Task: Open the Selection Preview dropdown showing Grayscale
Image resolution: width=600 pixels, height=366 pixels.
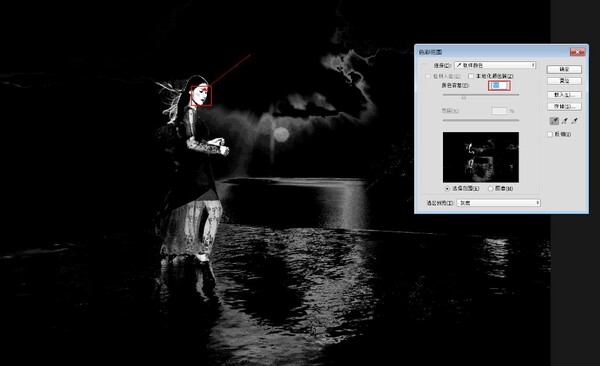Action: click(499, 203)
